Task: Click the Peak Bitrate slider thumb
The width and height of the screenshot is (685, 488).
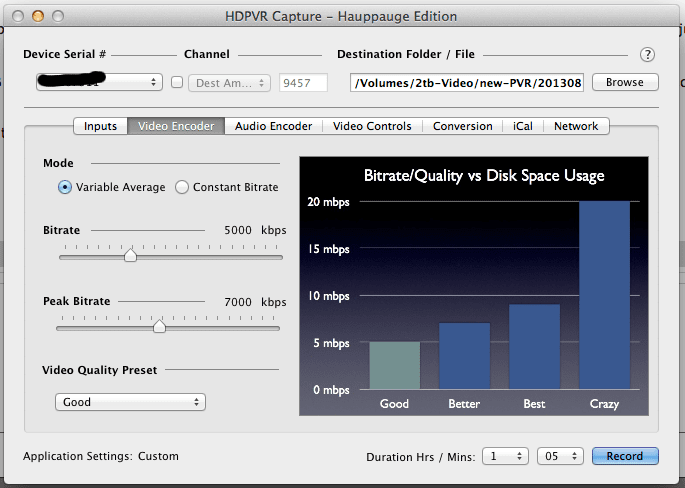Action: tap(159, 326)
